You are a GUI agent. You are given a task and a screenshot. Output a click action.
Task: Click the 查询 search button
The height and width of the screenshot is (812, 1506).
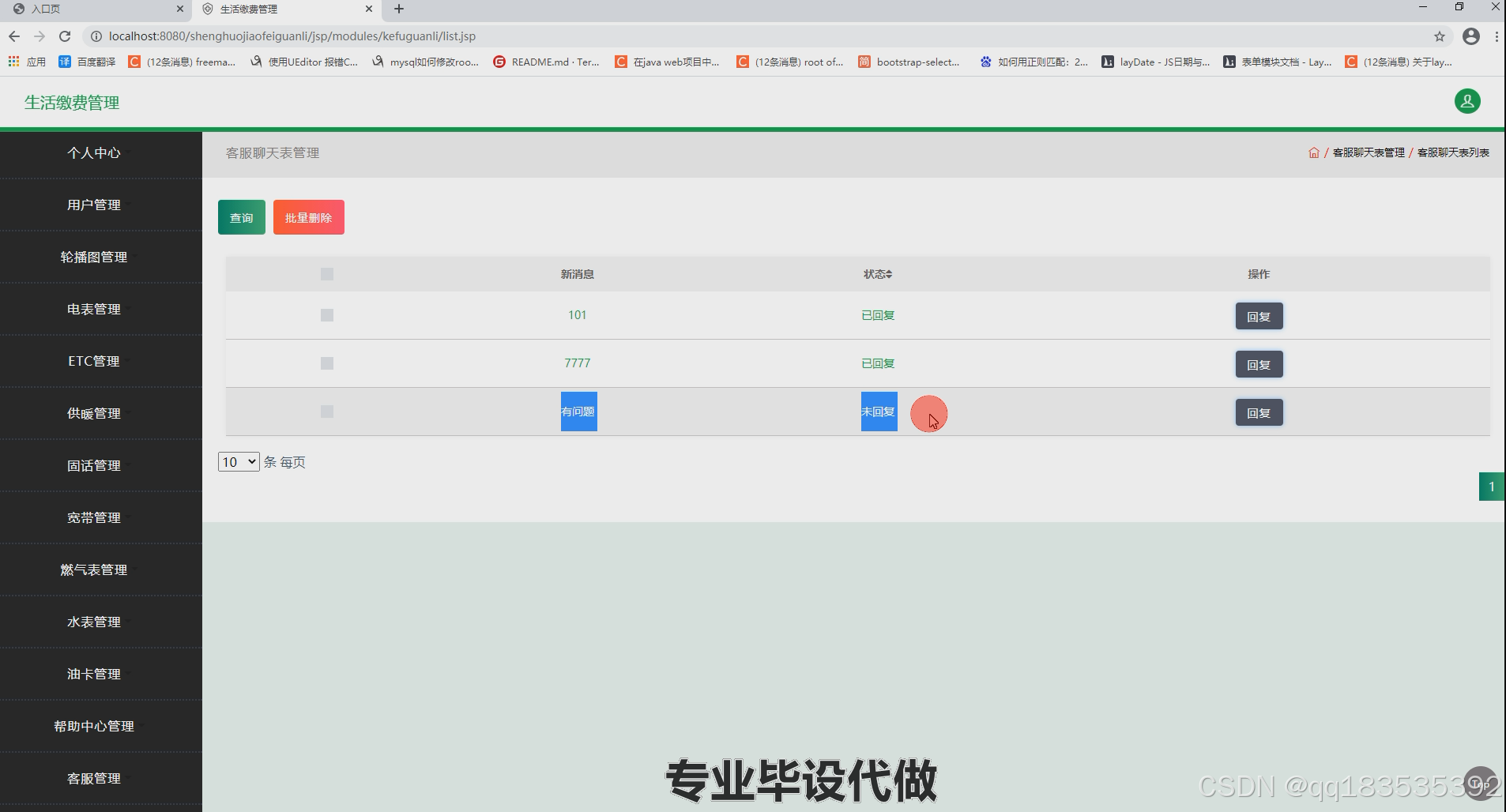coord(242,217)
